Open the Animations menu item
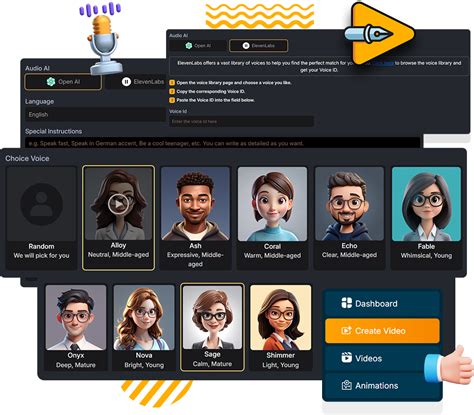This screenshot has height=415, width=474. [382, 385]
